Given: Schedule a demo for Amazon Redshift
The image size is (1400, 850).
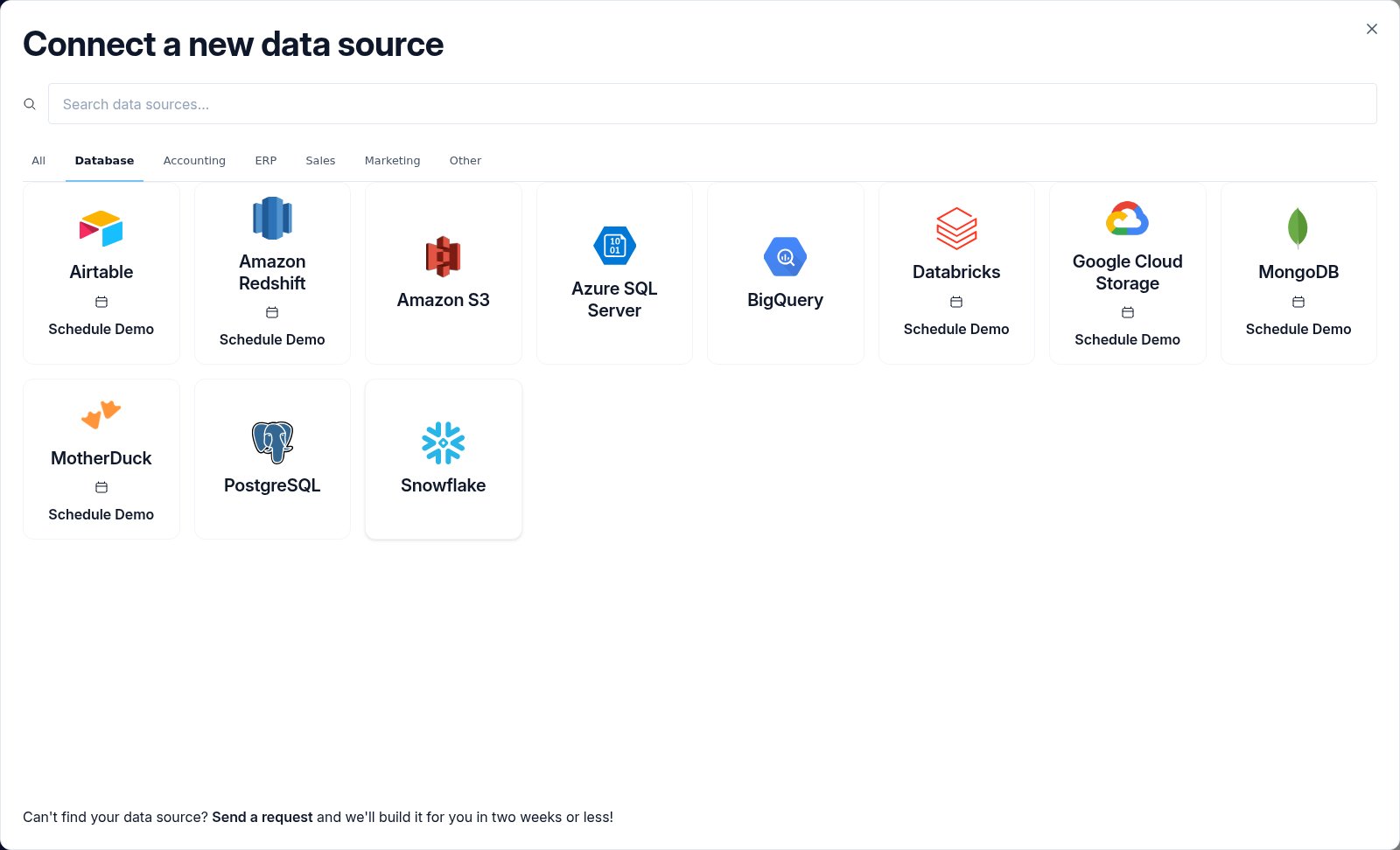Looking at the screenshot, I should 272,339.
